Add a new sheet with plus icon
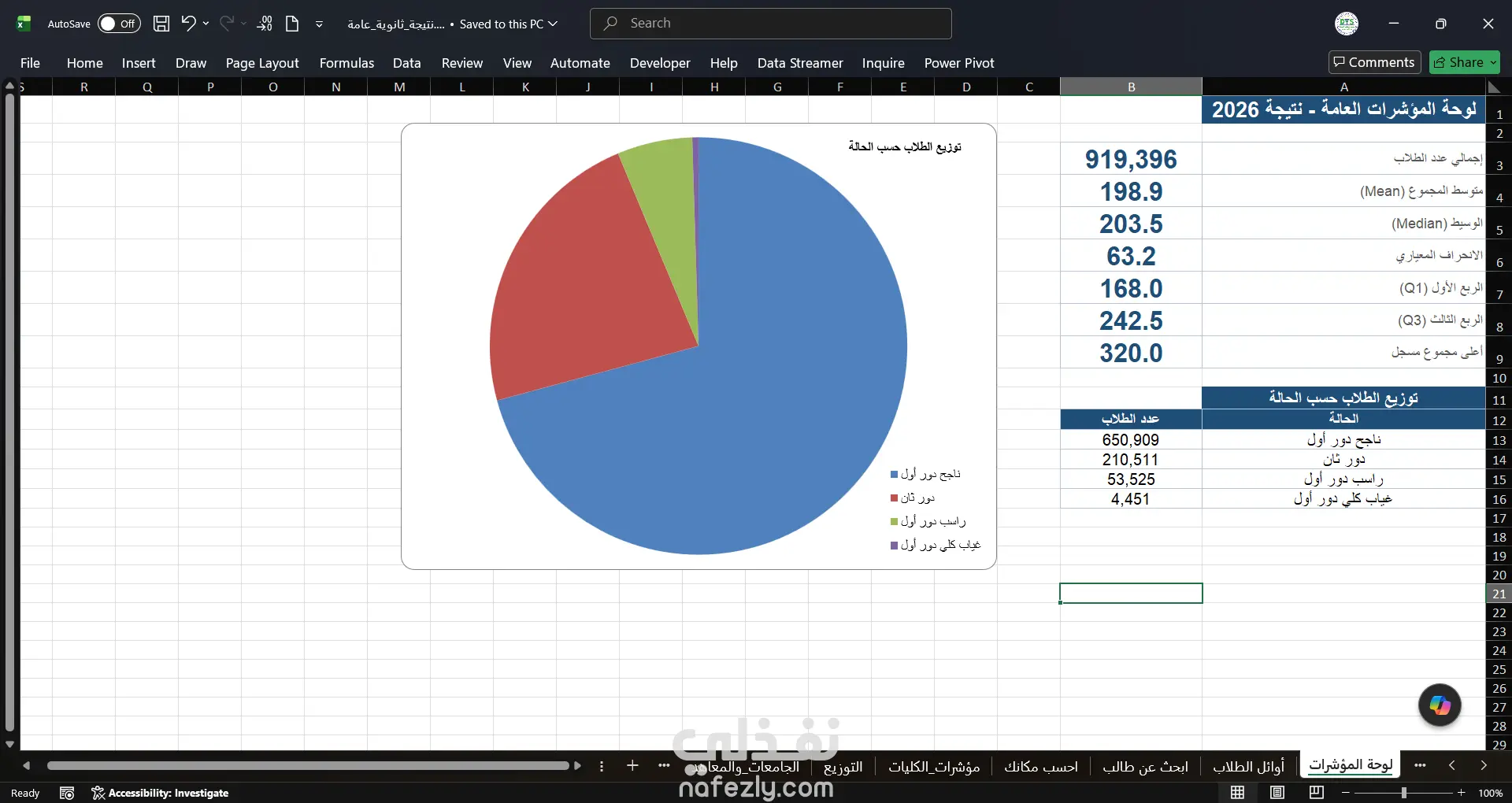Image resolution: width=1512 pixels, height=803 pixels. (x=632, y=765)
